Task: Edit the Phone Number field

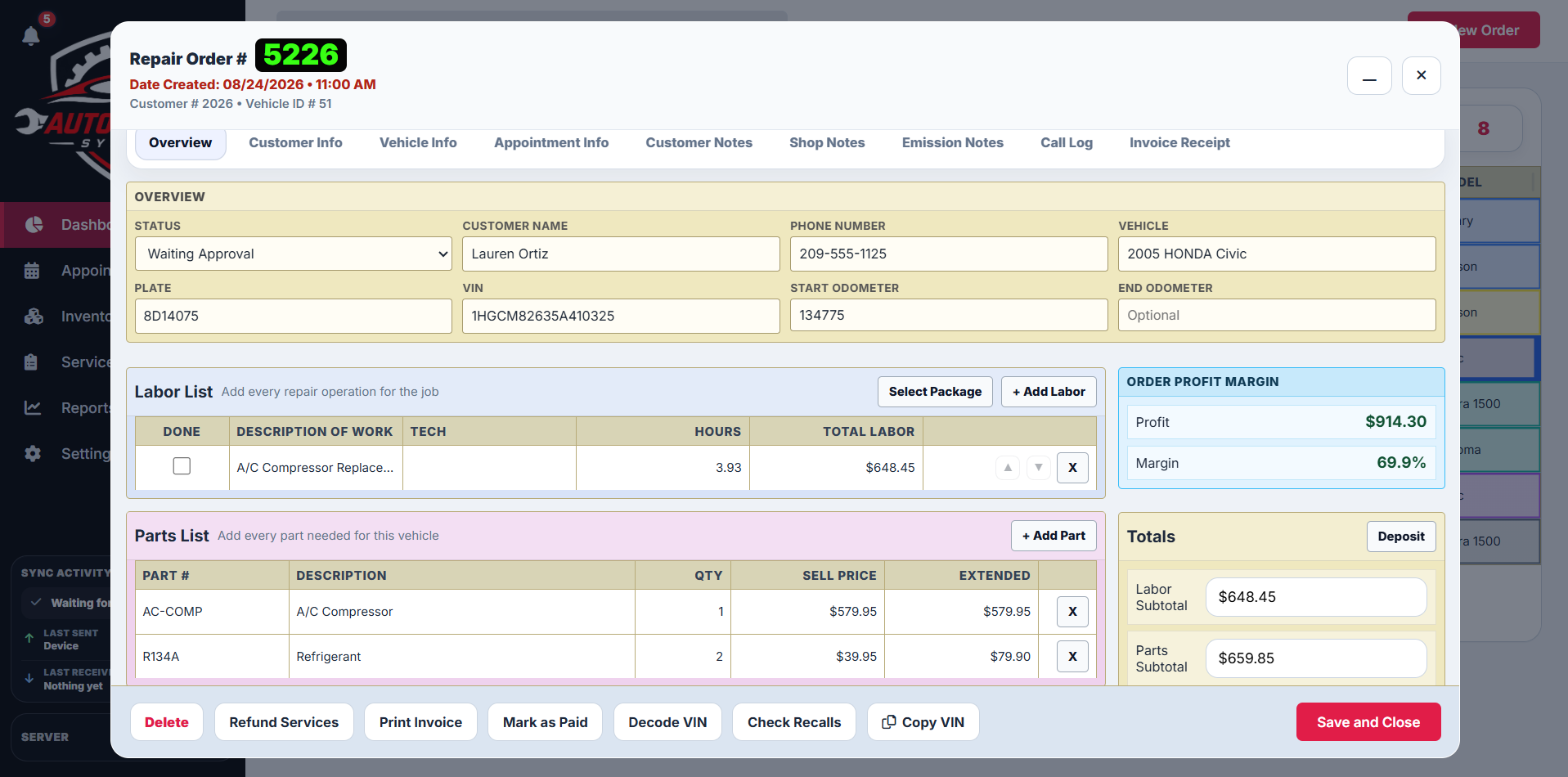Action: coord(949,254)
